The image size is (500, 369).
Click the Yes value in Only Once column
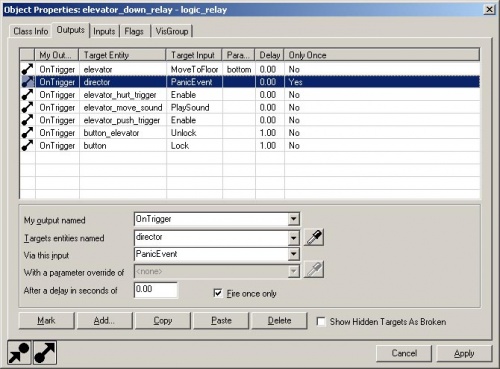pyautogui.click(x=295, y=82)
